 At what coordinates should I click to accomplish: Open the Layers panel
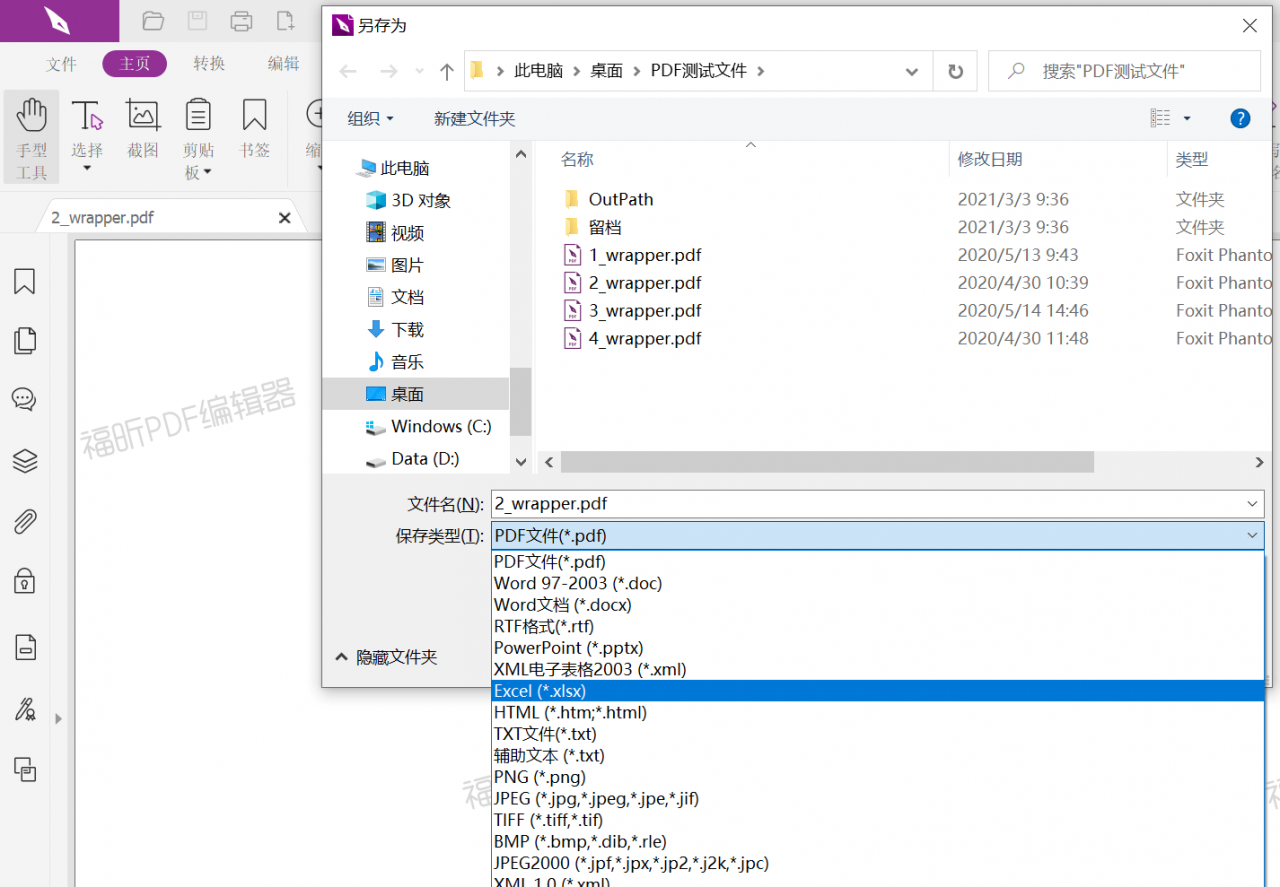[x=23, y=461]
